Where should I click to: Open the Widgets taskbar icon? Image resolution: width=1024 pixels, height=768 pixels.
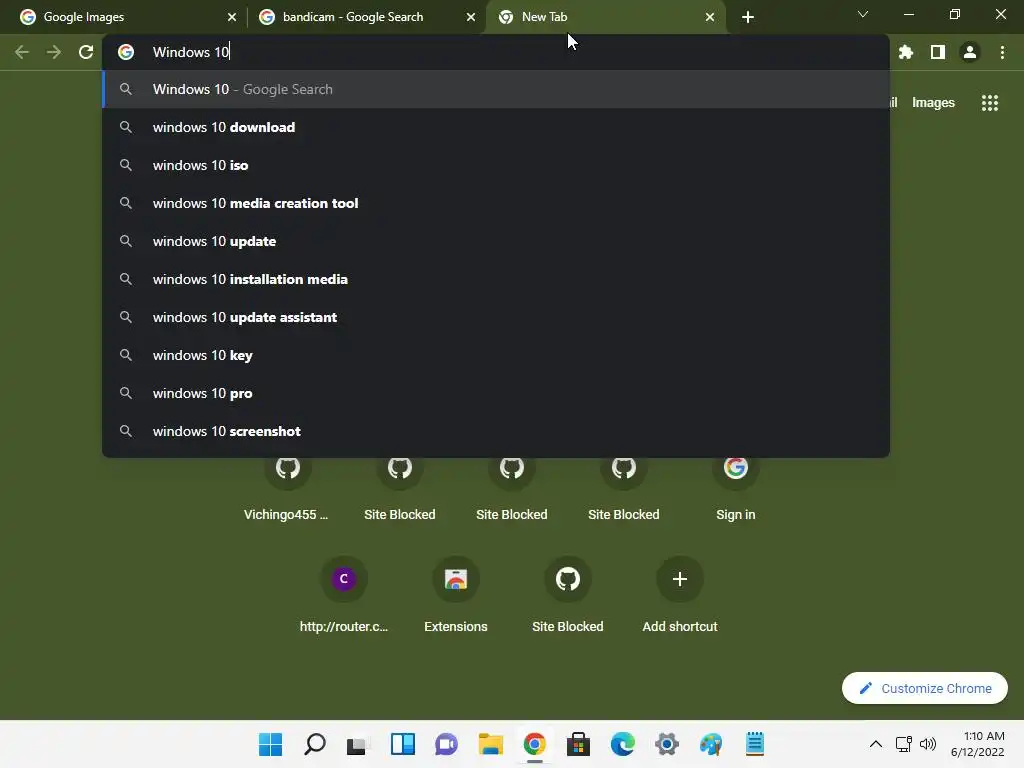(403, 744)
